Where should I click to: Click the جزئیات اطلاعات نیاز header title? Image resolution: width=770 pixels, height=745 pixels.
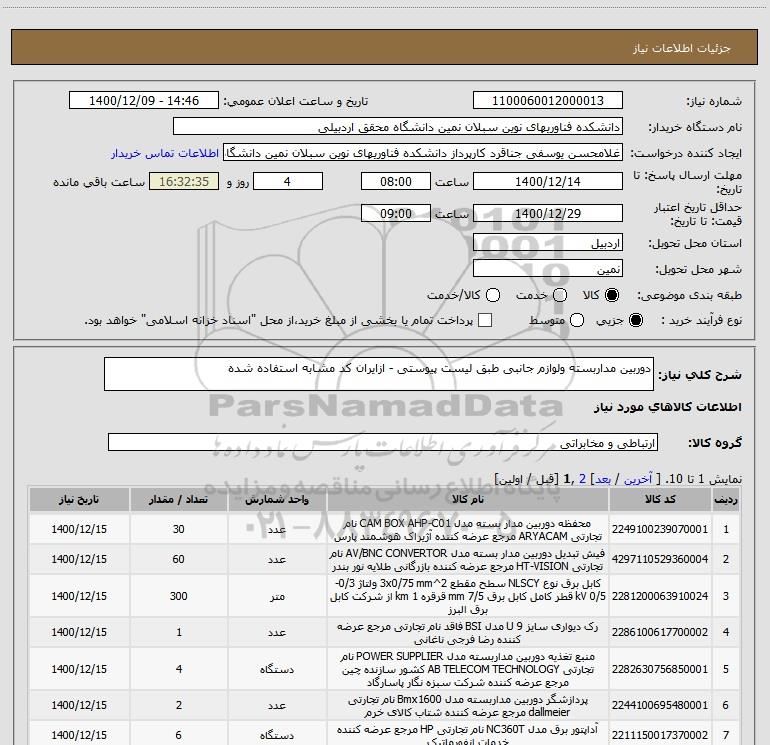(x=682, y=48)
